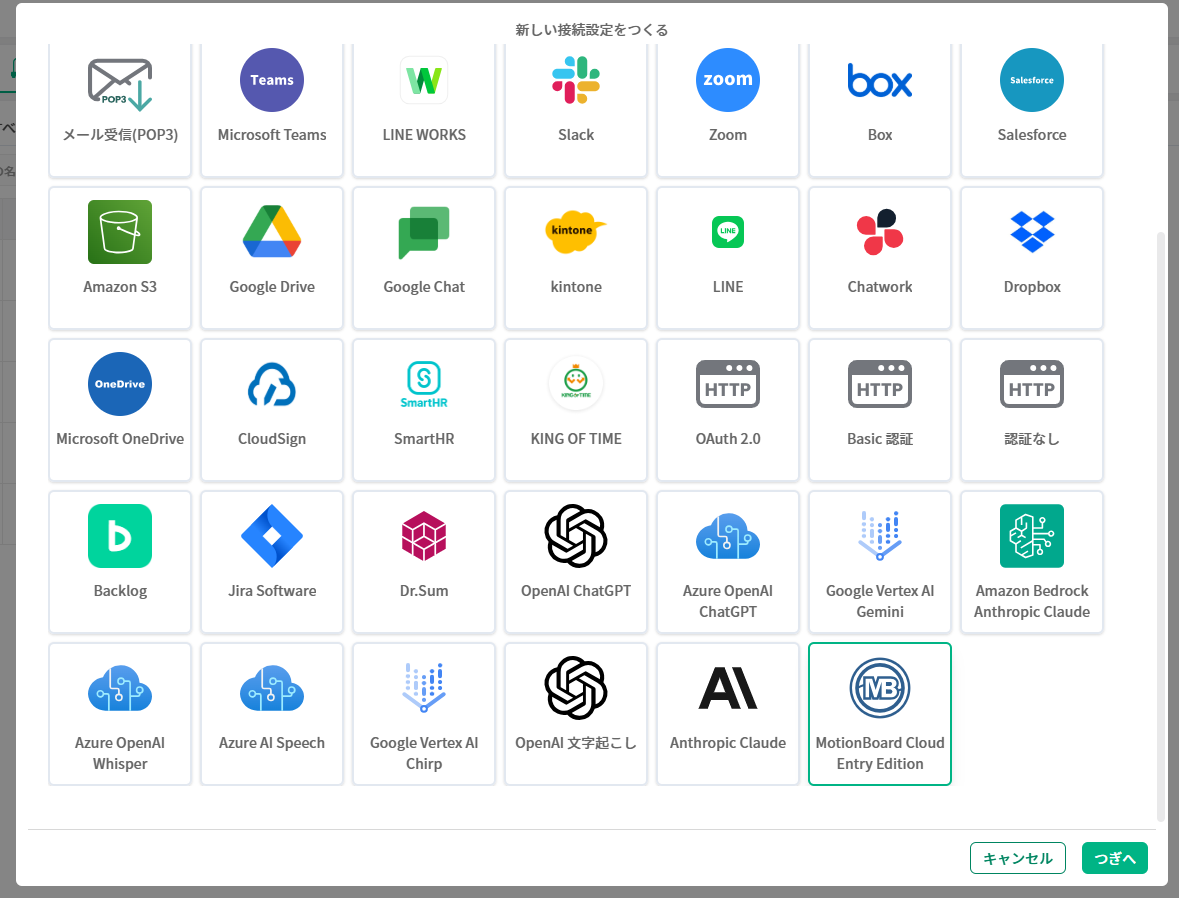Choose the Google Drive icon
Viewport: 1179px width, 898px height.
(272, 232)
